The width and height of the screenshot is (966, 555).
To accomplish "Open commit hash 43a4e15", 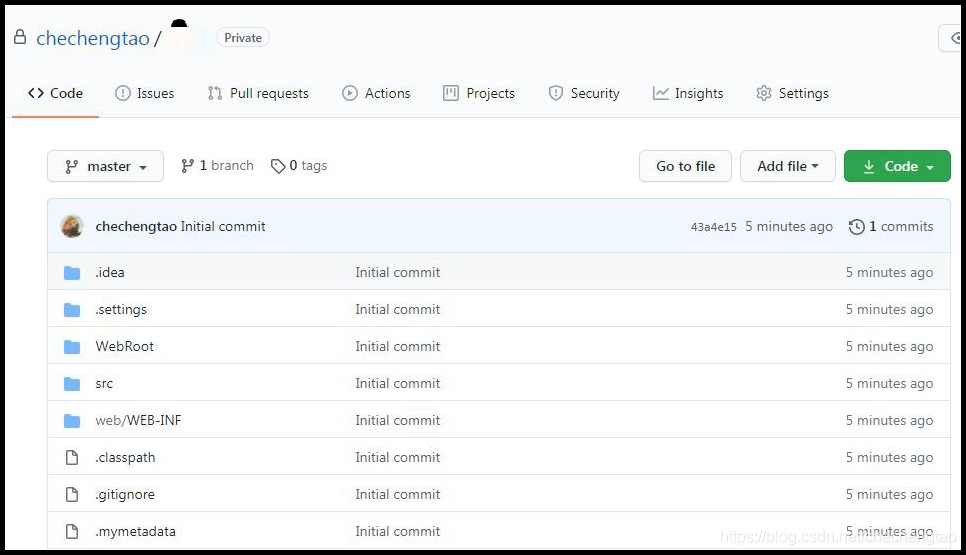I will [x=713, y=227].
